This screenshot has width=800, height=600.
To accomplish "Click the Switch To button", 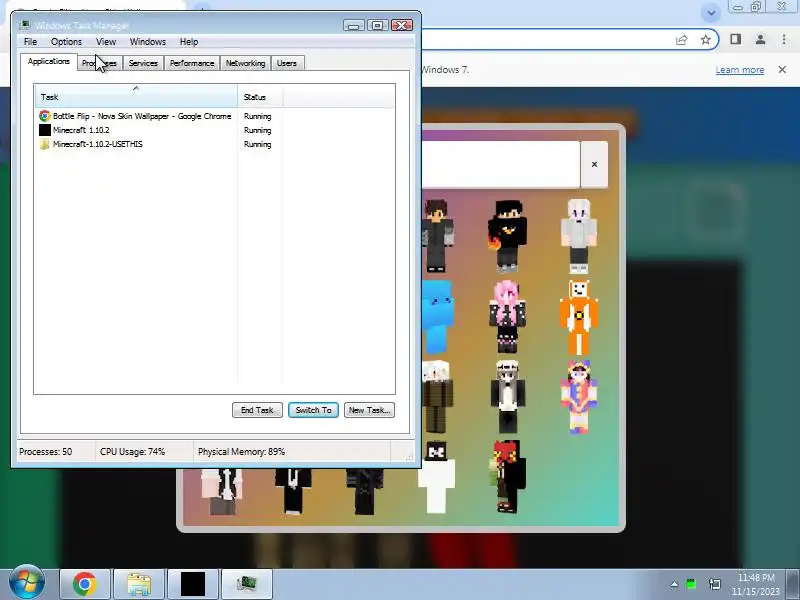I will point(313,410).
